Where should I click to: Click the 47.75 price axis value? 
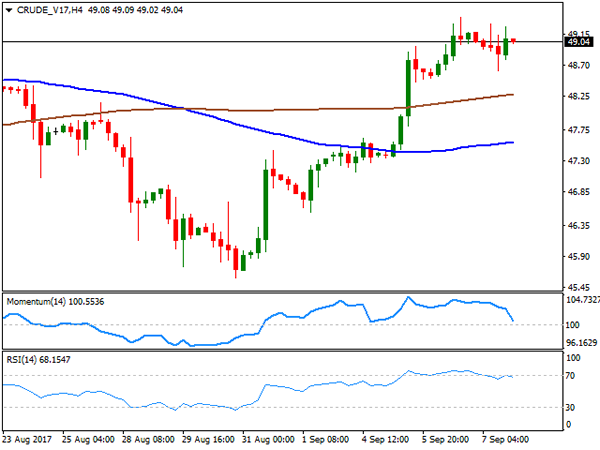[x=579, y=130]
